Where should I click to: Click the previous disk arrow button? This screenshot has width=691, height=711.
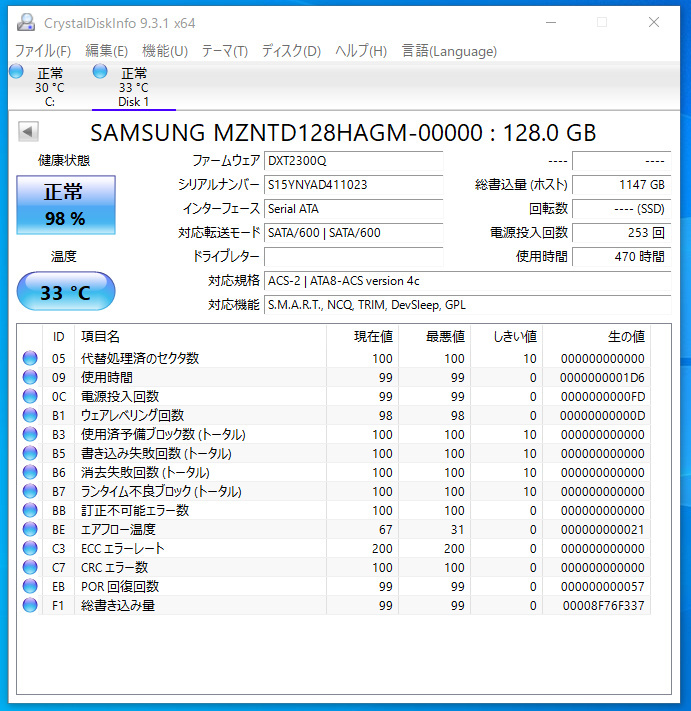pos(28,132)
